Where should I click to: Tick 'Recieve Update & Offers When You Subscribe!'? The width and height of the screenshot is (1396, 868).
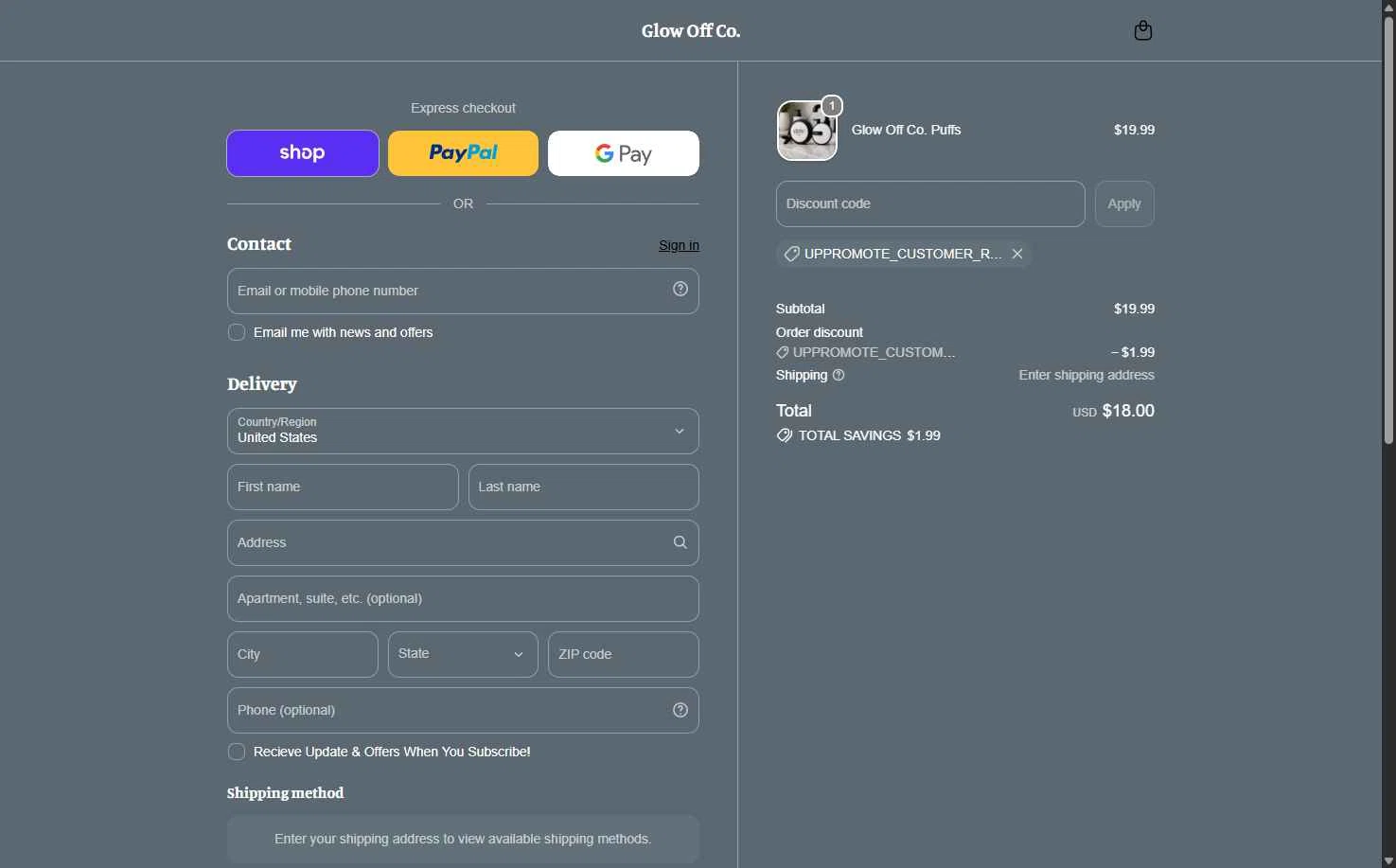coord(237,752)
